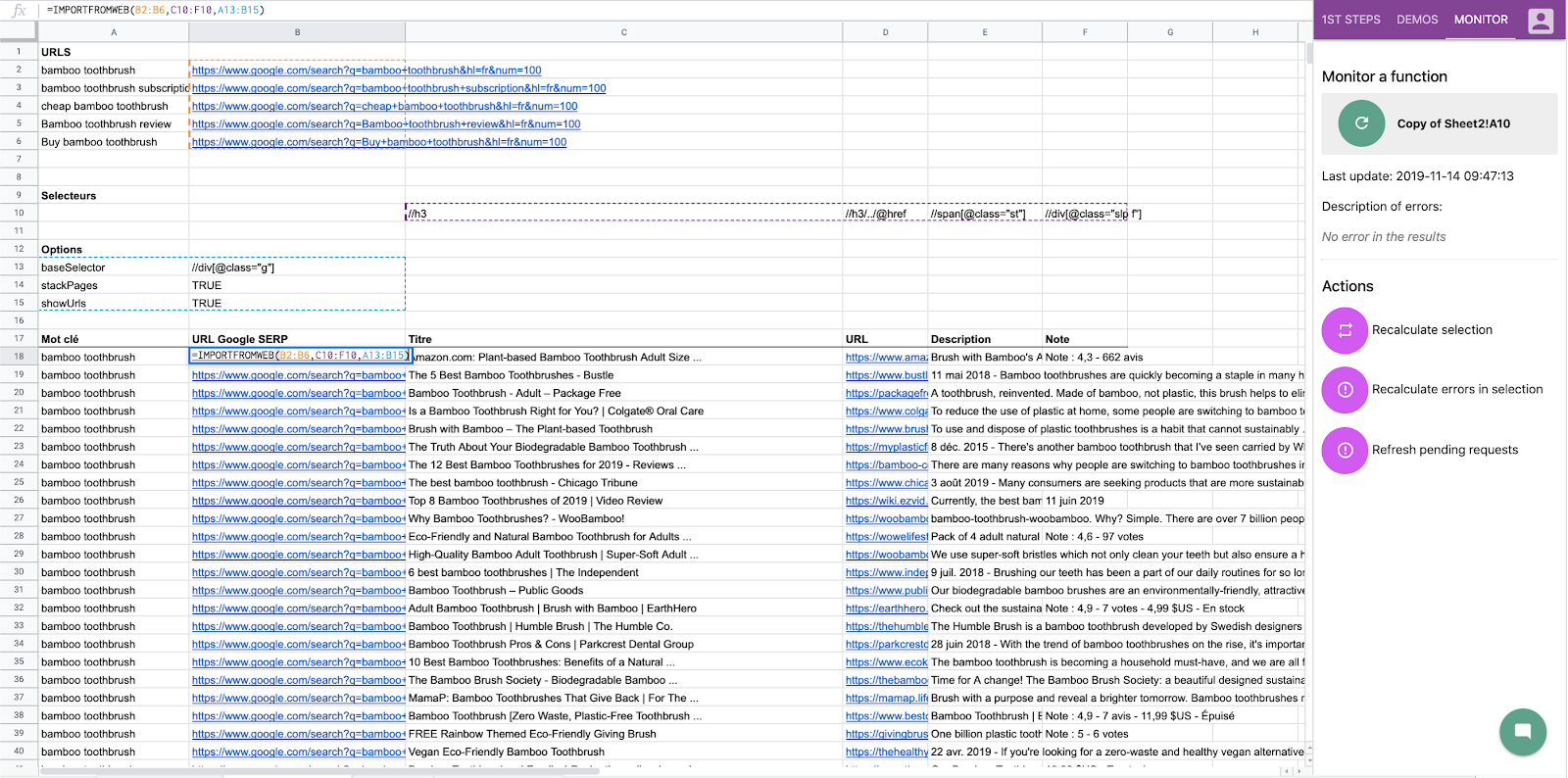Select "Vegan Eco-Friendly Bamboo Toothbrush" title cell
Screen dimensions: 1568x778
click(624, 753)
